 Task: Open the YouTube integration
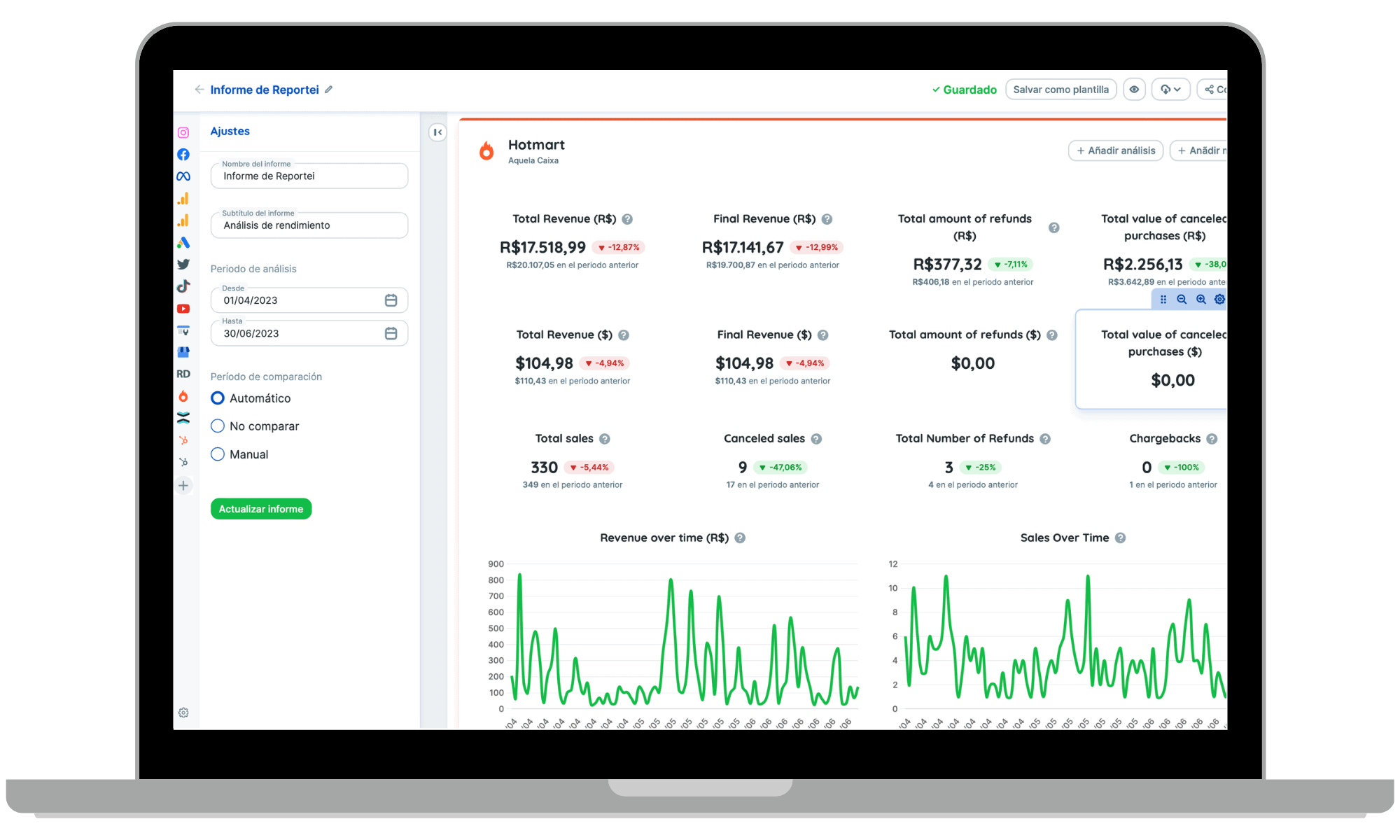[x=183, y=309]
